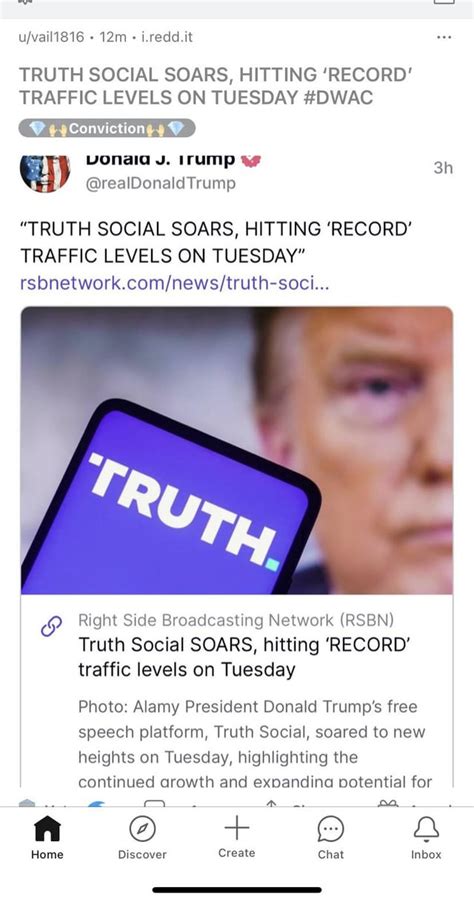Screen dimensions: 474x902
Task: Open the Inbox bell icon
Action: tap(426, 829)
